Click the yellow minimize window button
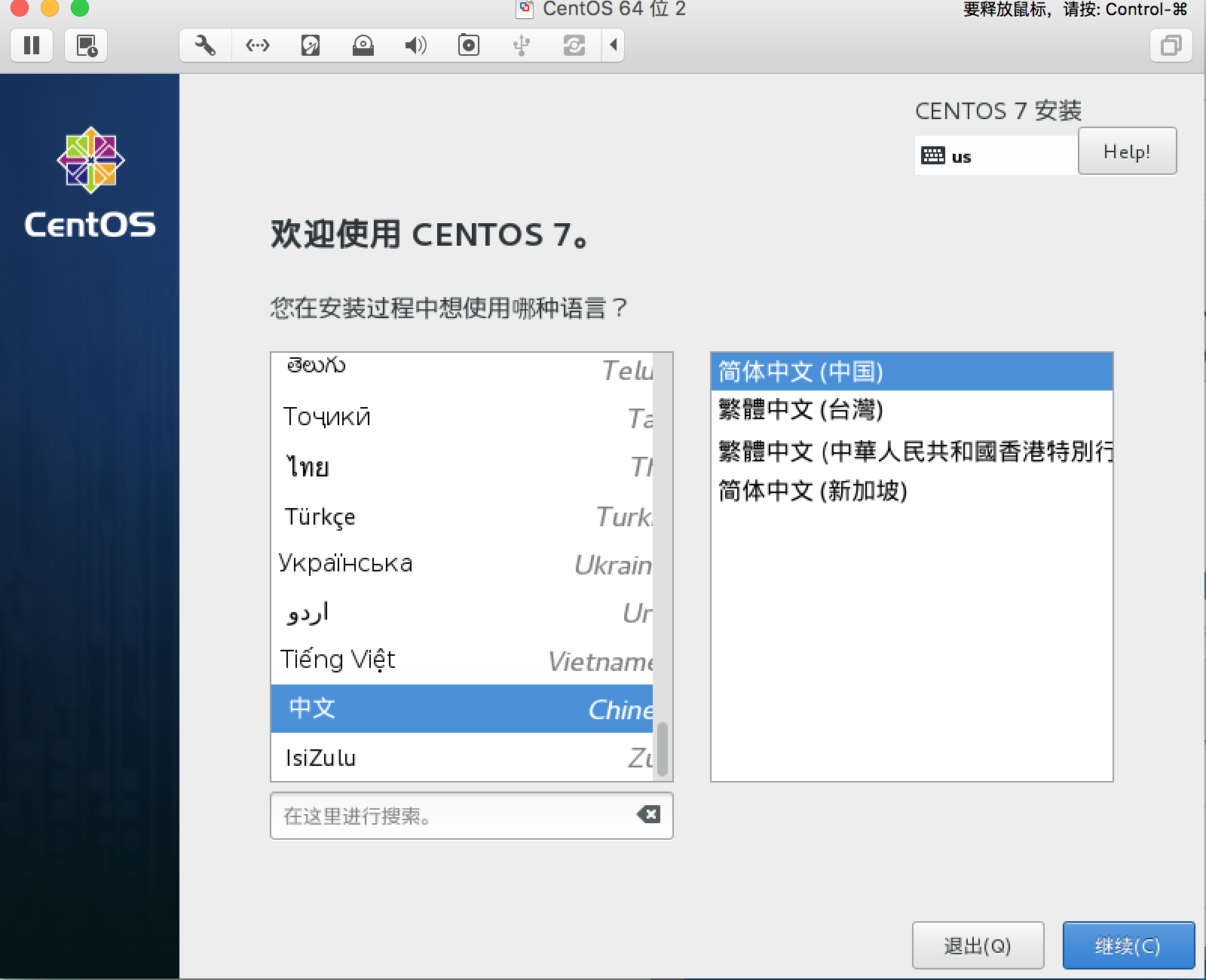This screenshot has height=980, width=1206. pos(50,8)
